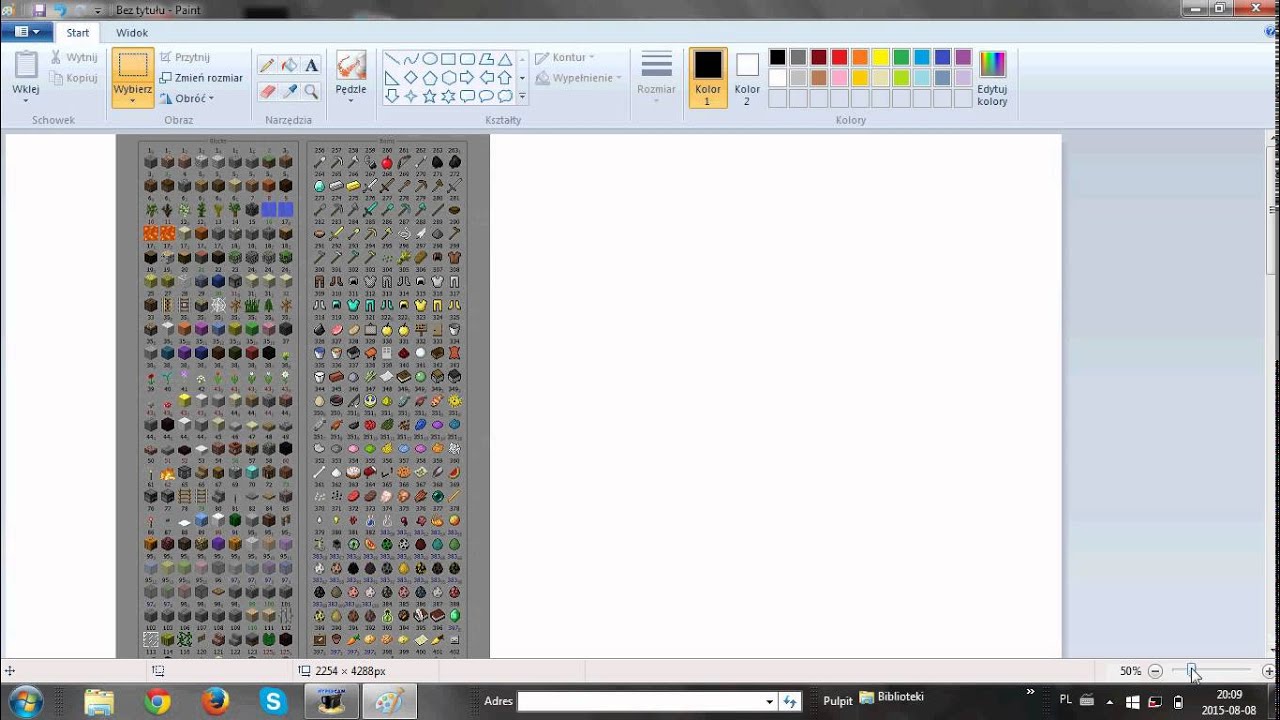Choose the diamond shape

(411, 78)
